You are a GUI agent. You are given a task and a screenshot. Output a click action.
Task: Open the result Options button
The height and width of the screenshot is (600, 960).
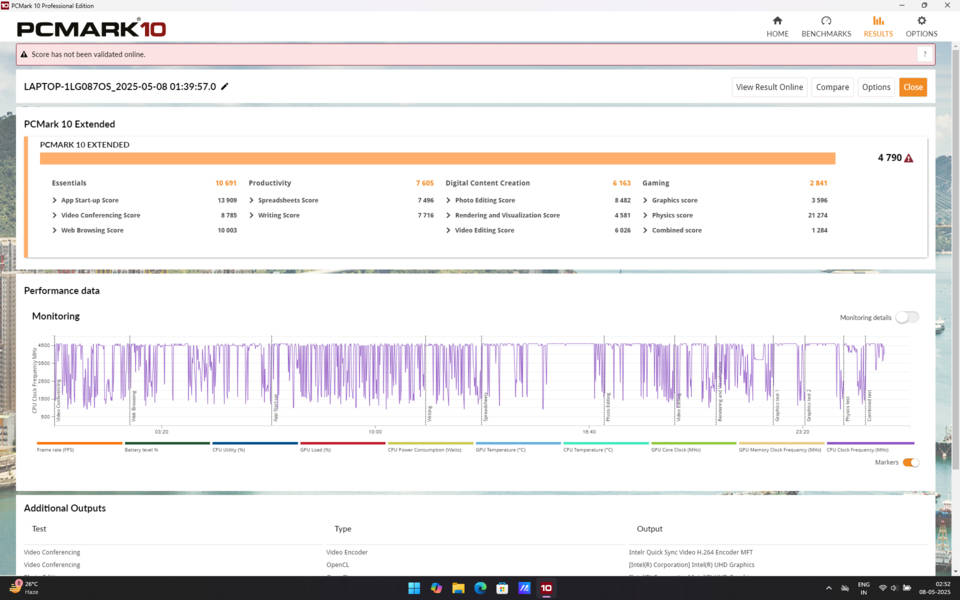[x=876, y=87]
